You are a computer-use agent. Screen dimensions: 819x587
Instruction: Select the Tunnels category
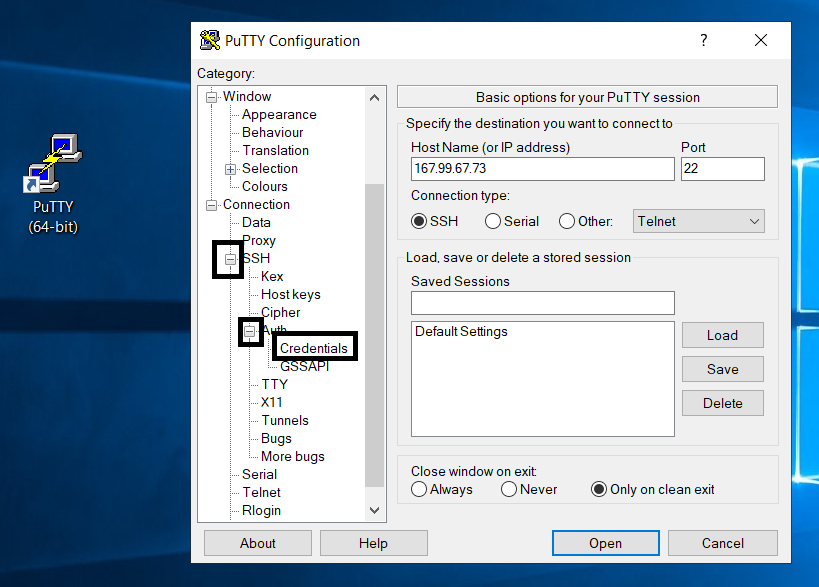(285, 420)
